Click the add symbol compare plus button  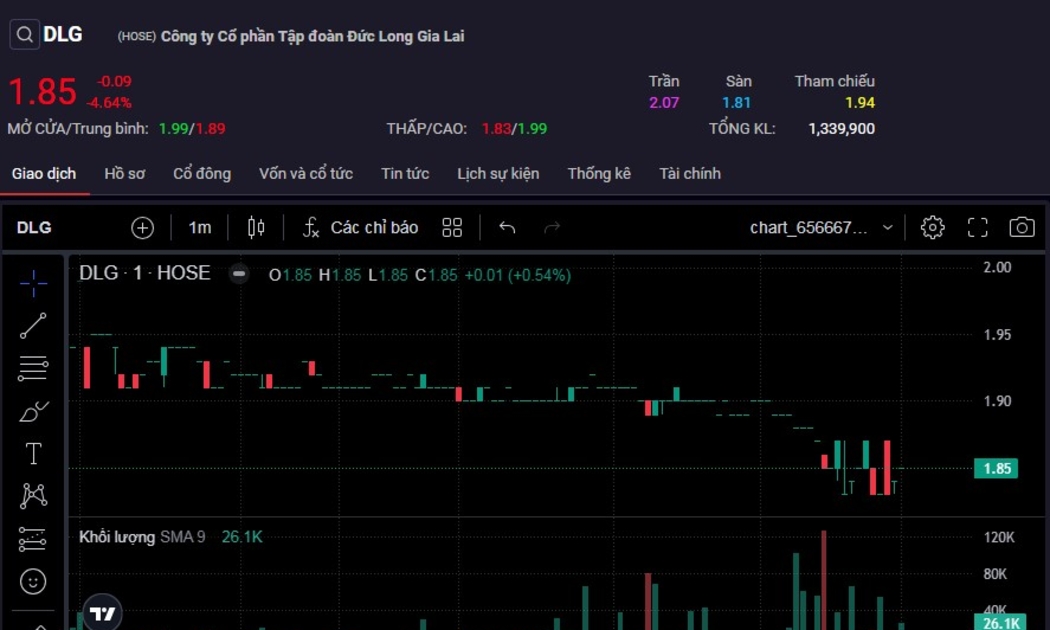[x=142, y=228]
